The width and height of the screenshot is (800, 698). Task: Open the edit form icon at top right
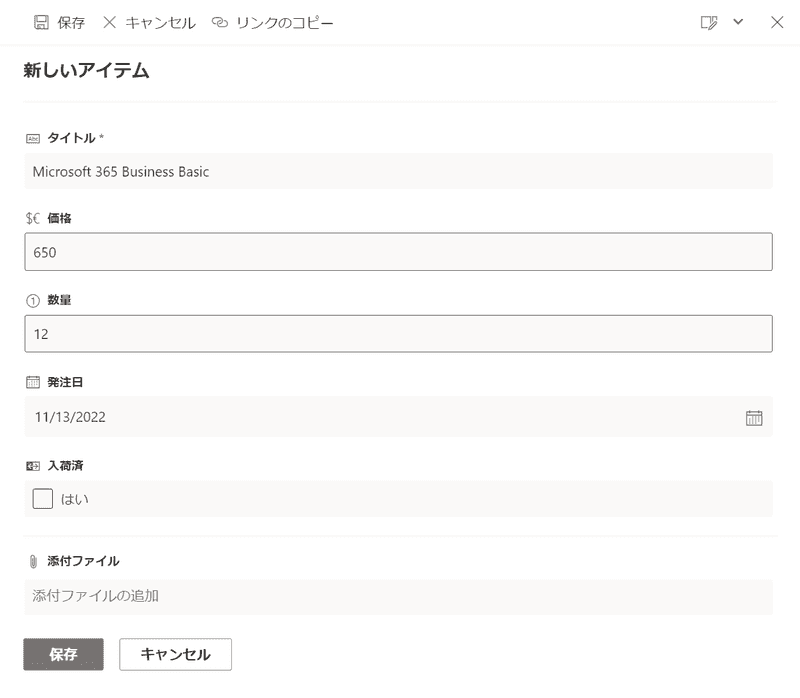709,22
